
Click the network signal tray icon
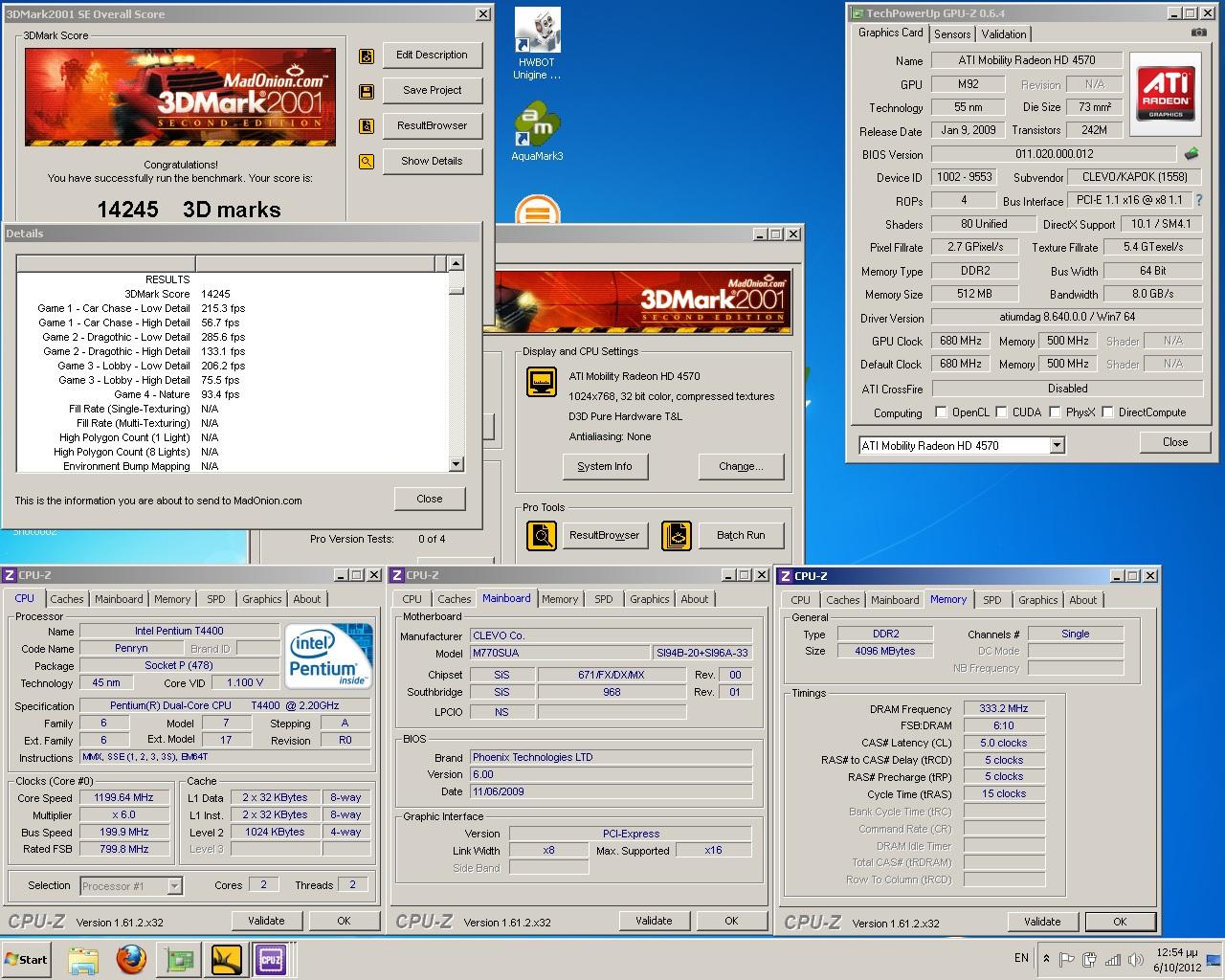click(1113, 960)
